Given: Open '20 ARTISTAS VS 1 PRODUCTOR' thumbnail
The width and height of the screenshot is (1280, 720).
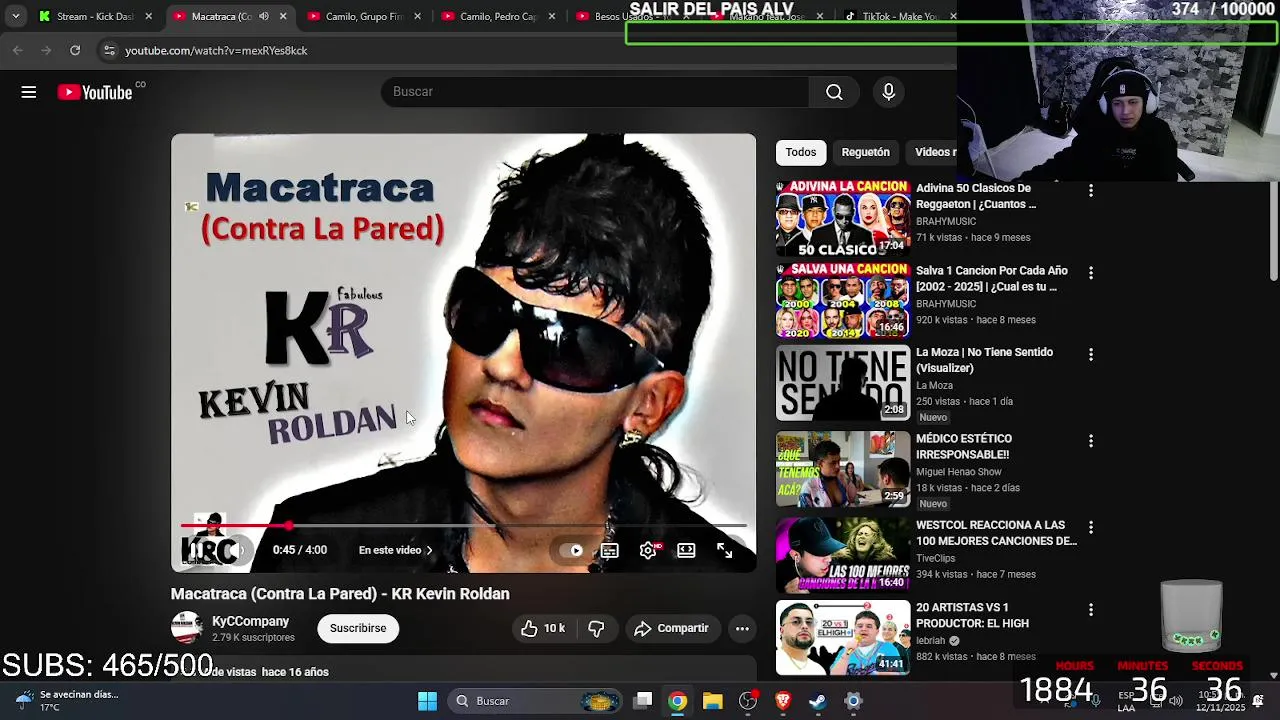Looking at the screenshot, I should (x=843, y=637).
